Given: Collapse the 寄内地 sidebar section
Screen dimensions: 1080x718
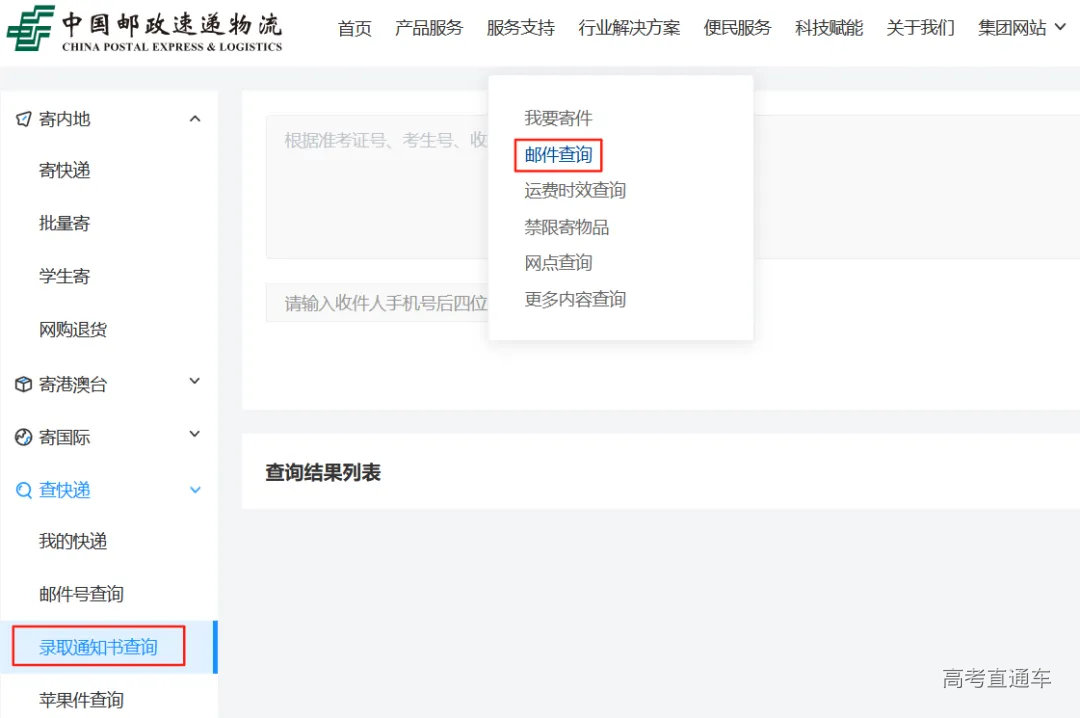Looking at the screenshot, I should pos(196,117).
